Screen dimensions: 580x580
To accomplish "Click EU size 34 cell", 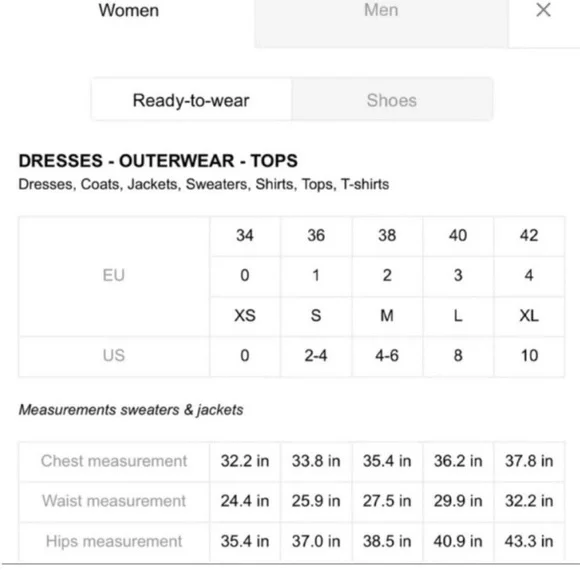I will click(x=245, y=236).
